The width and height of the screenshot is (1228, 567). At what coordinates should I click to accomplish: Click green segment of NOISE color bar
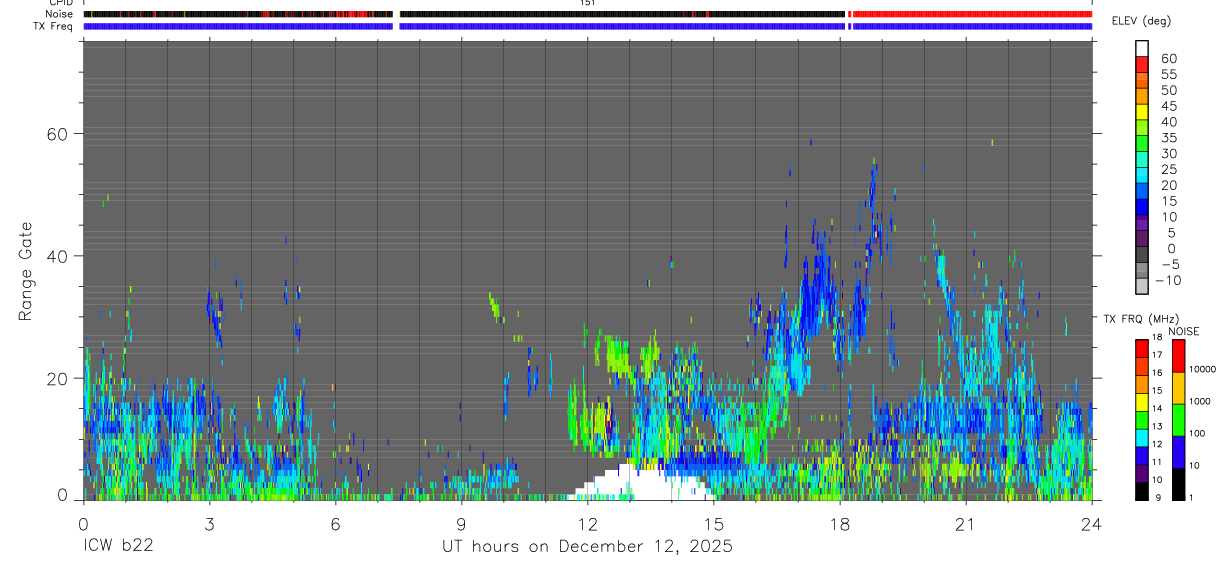pyautogui.click(x=1179, y=420)
